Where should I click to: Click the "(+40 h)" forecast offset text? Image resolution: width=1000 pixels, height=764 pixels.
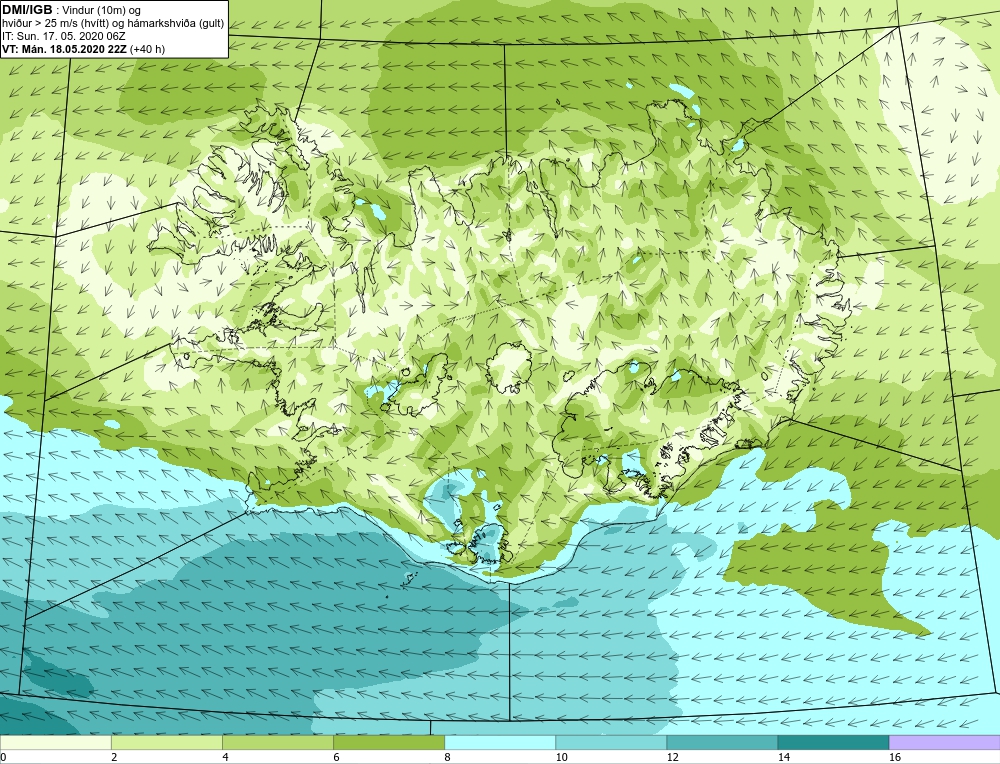(x=147, y=49)
